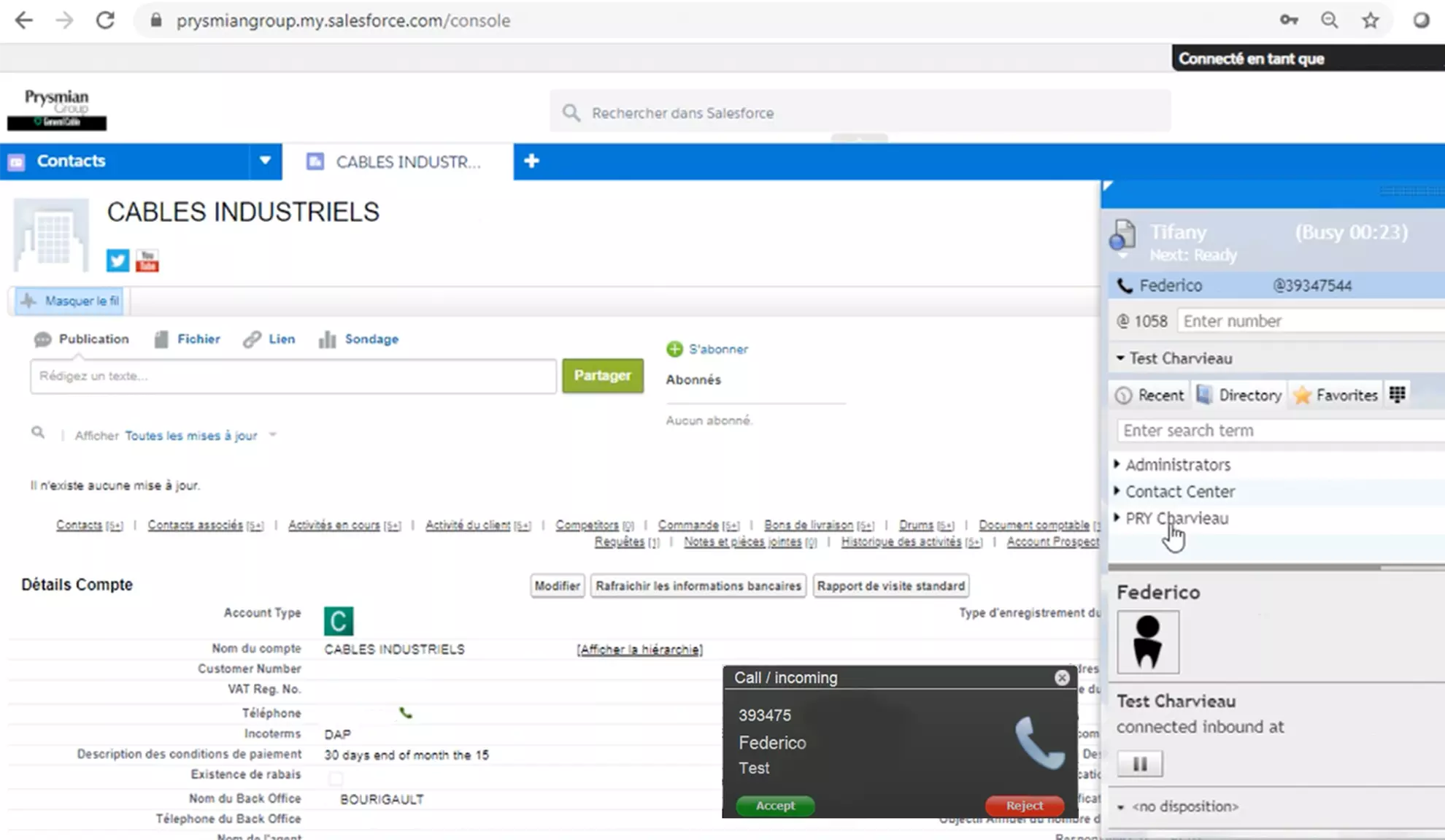Click the feed search magnifier icon

38,434
